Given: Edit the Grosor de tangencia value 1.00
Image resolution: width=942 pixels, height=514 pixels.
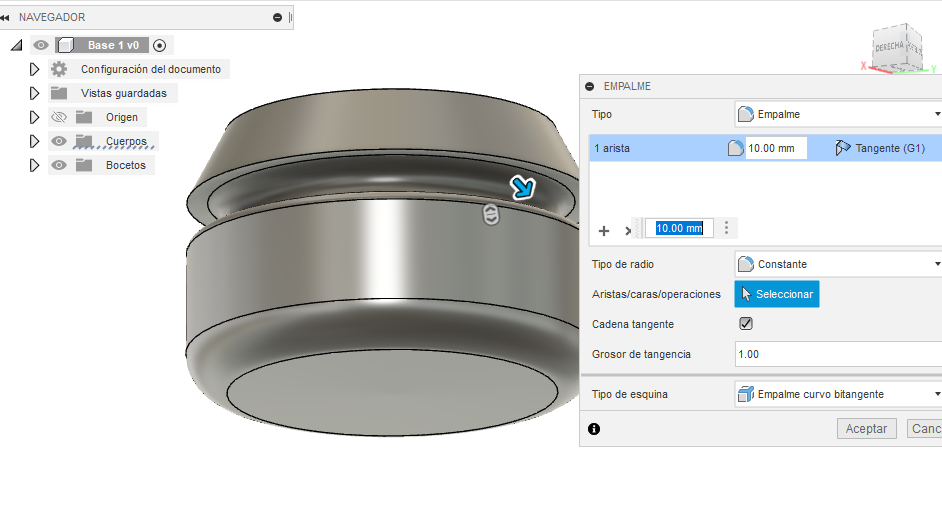Looking at the screenshot, I should pyautogui.click(x=838, y=354).
